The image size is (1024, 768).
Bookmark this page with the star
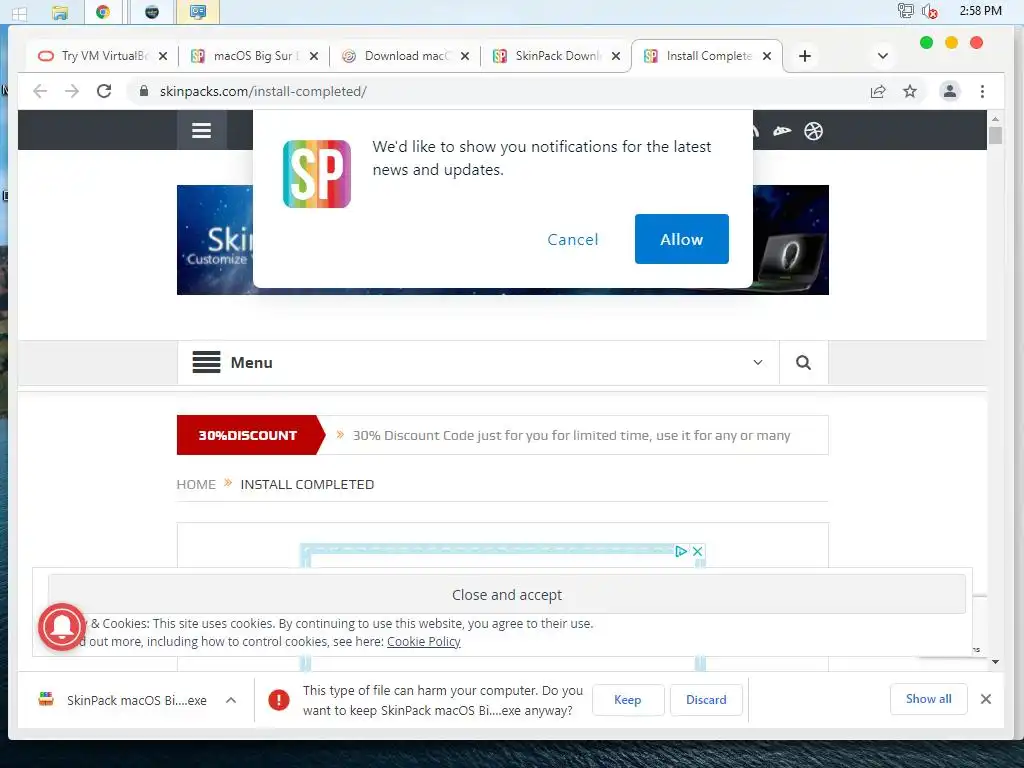910,91
